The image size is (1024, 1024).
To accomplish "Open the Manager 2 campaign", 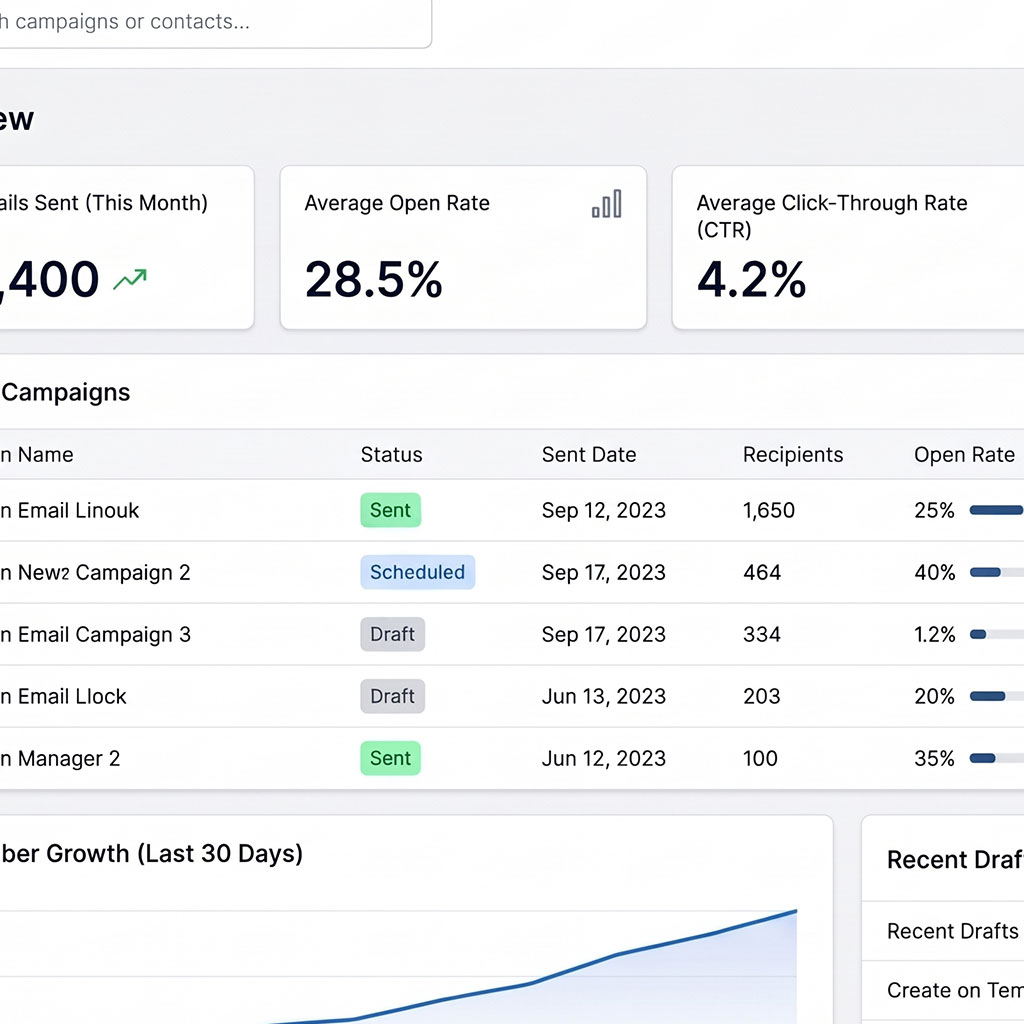I will (60, 759).
